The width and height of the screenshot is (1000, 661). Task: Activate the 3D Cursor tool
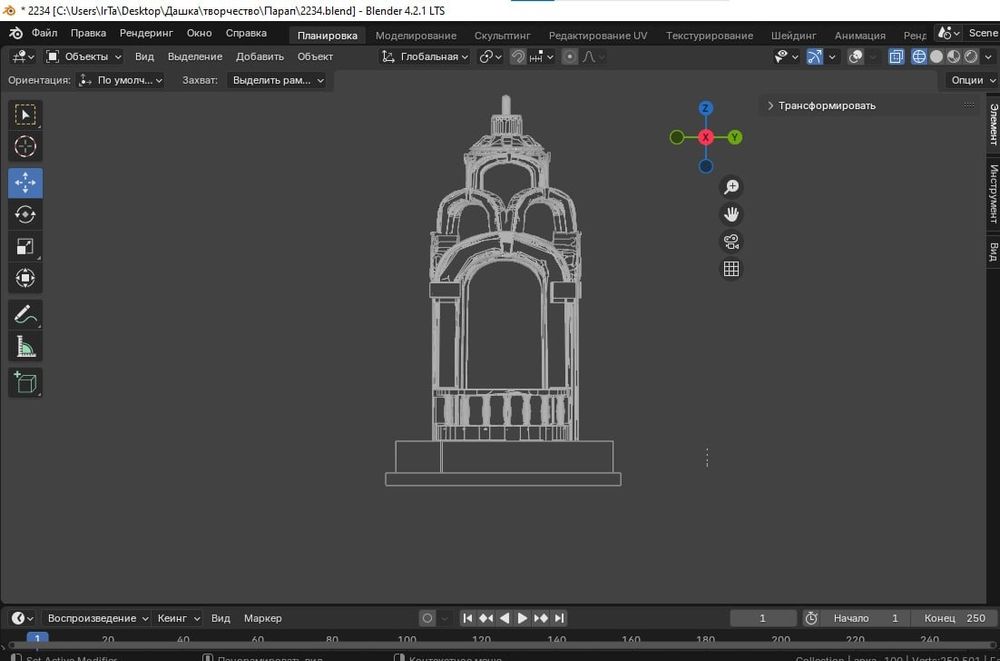26,147
